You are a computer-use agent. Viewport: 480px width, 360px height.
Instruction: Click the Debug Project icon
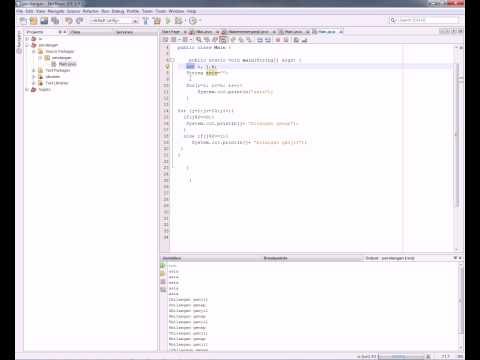click(x=179, y=21)
